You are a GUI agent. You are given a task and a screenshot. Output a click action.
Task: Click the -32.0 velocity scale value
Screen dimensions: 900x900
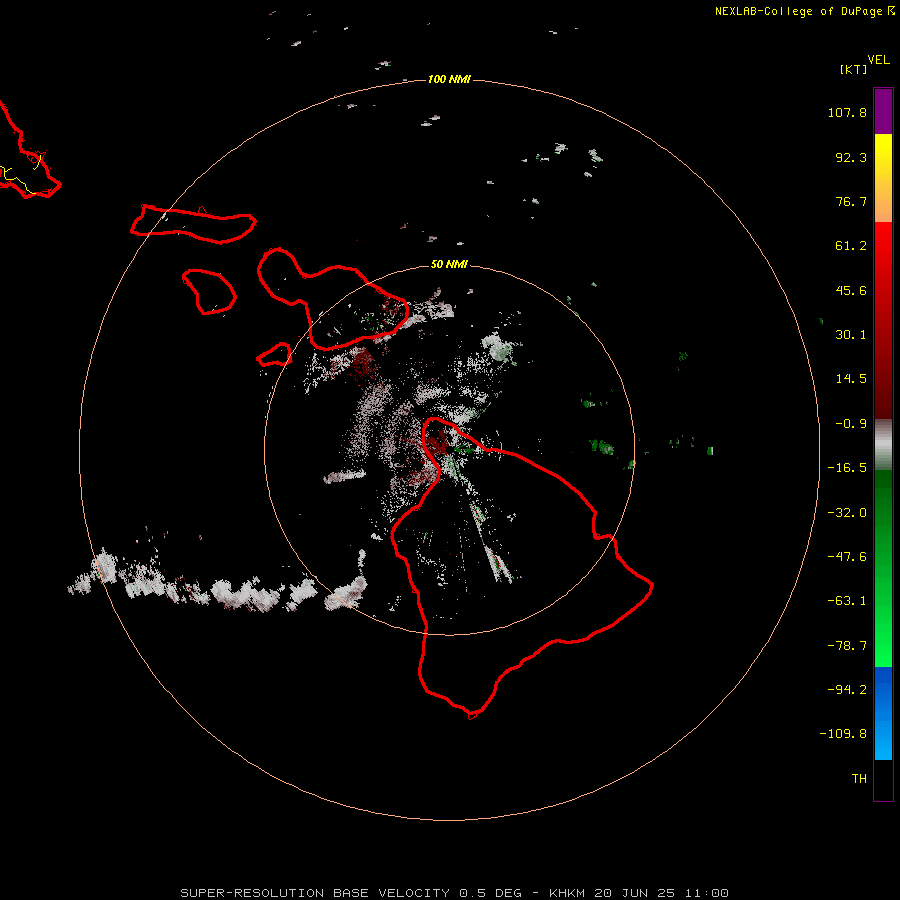coord(847,513)
